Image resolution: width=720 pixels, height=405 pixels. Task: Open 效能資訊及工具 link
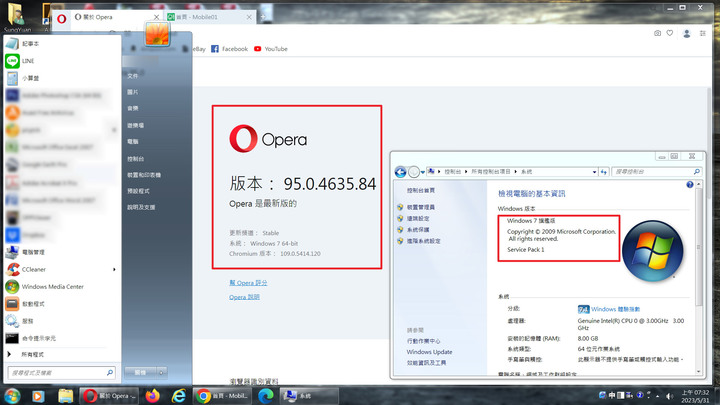tap(426, 363)
